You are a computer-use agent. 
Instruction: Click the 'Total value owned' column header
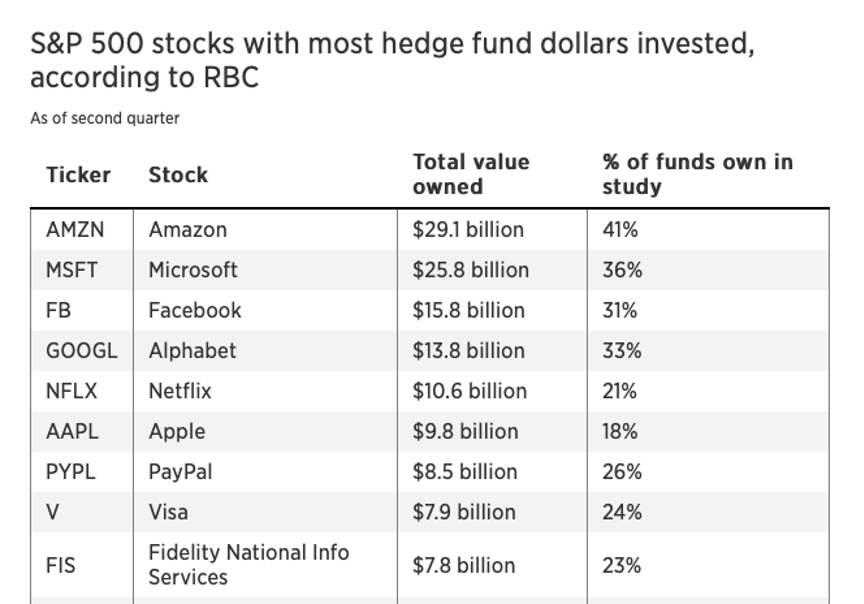[471, 174]
